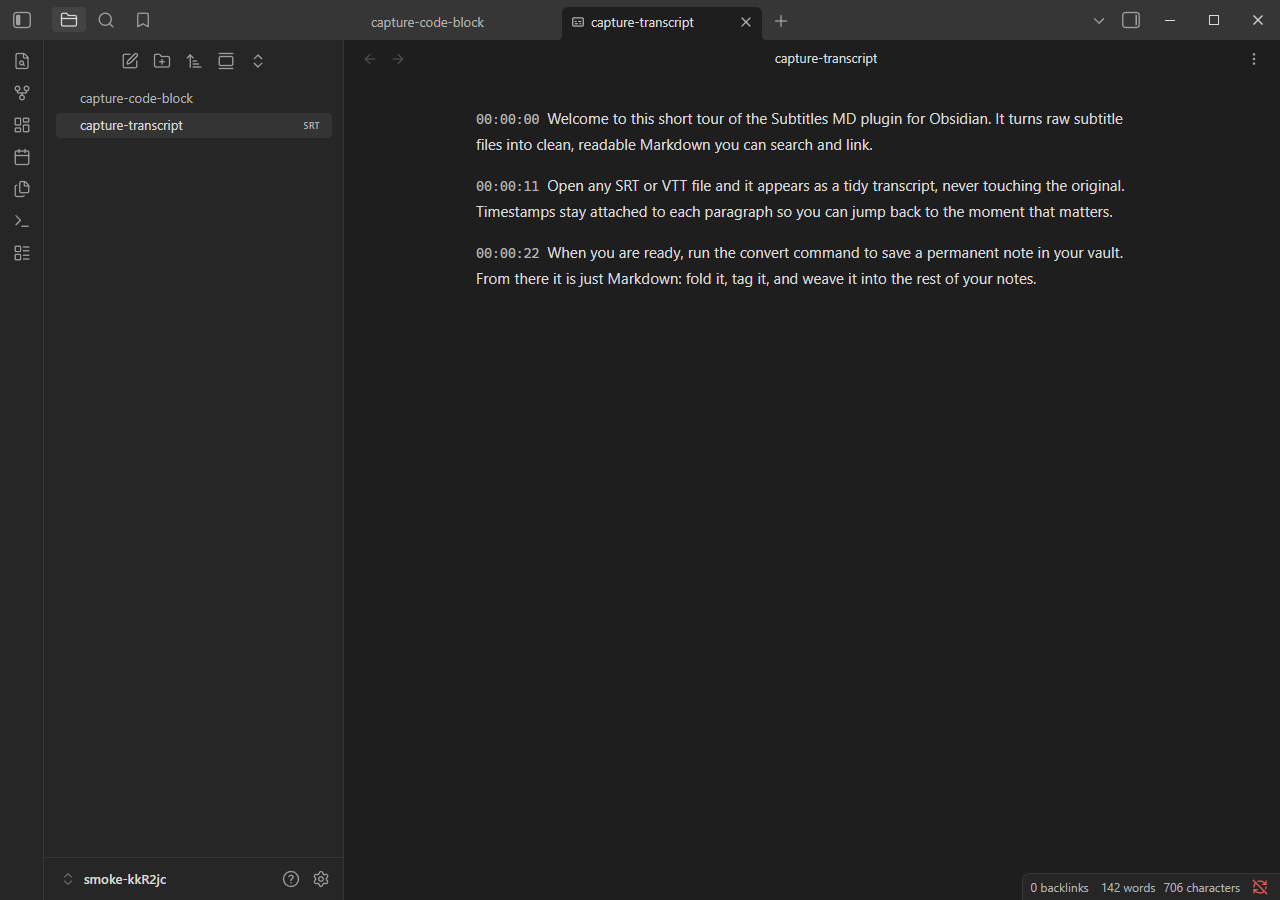Create a new folder
This screenshot has width=1280, height=900.
[x=162, y=61]
